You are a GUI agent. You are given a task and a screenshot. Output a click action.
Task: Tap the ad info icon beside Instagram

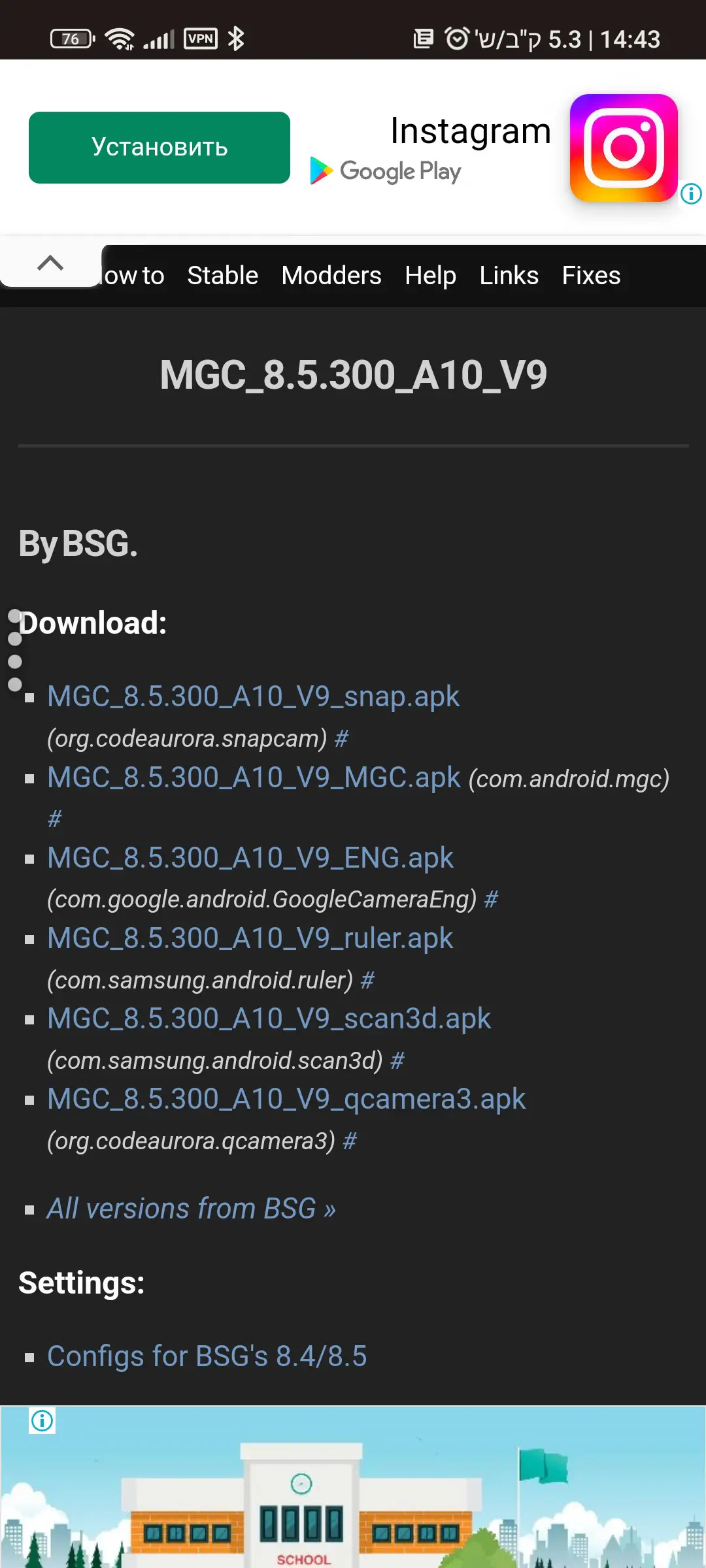[x=691, y=193]
